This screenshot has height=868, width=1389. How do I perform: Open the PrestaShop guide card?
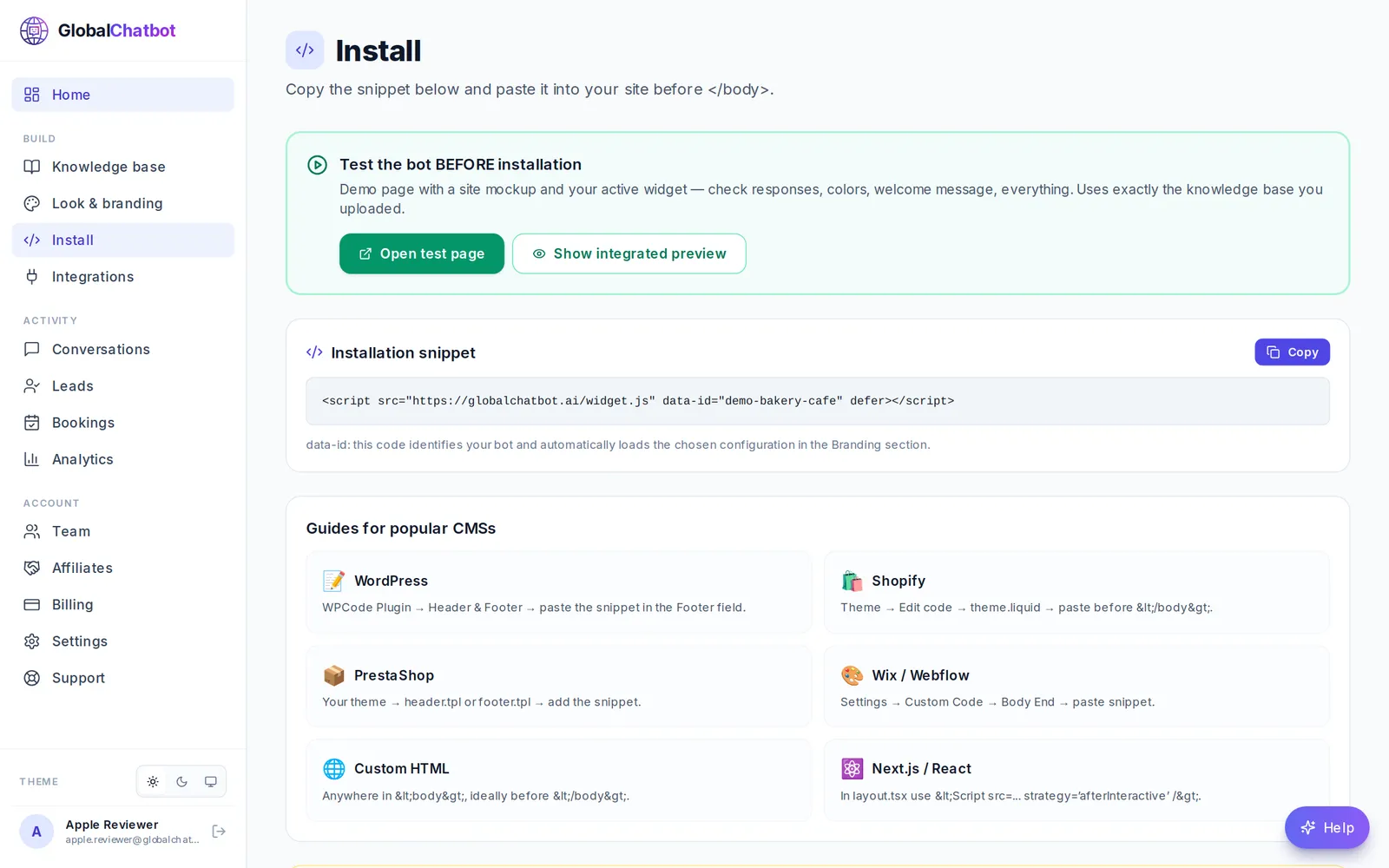click(x=559, y=687)
